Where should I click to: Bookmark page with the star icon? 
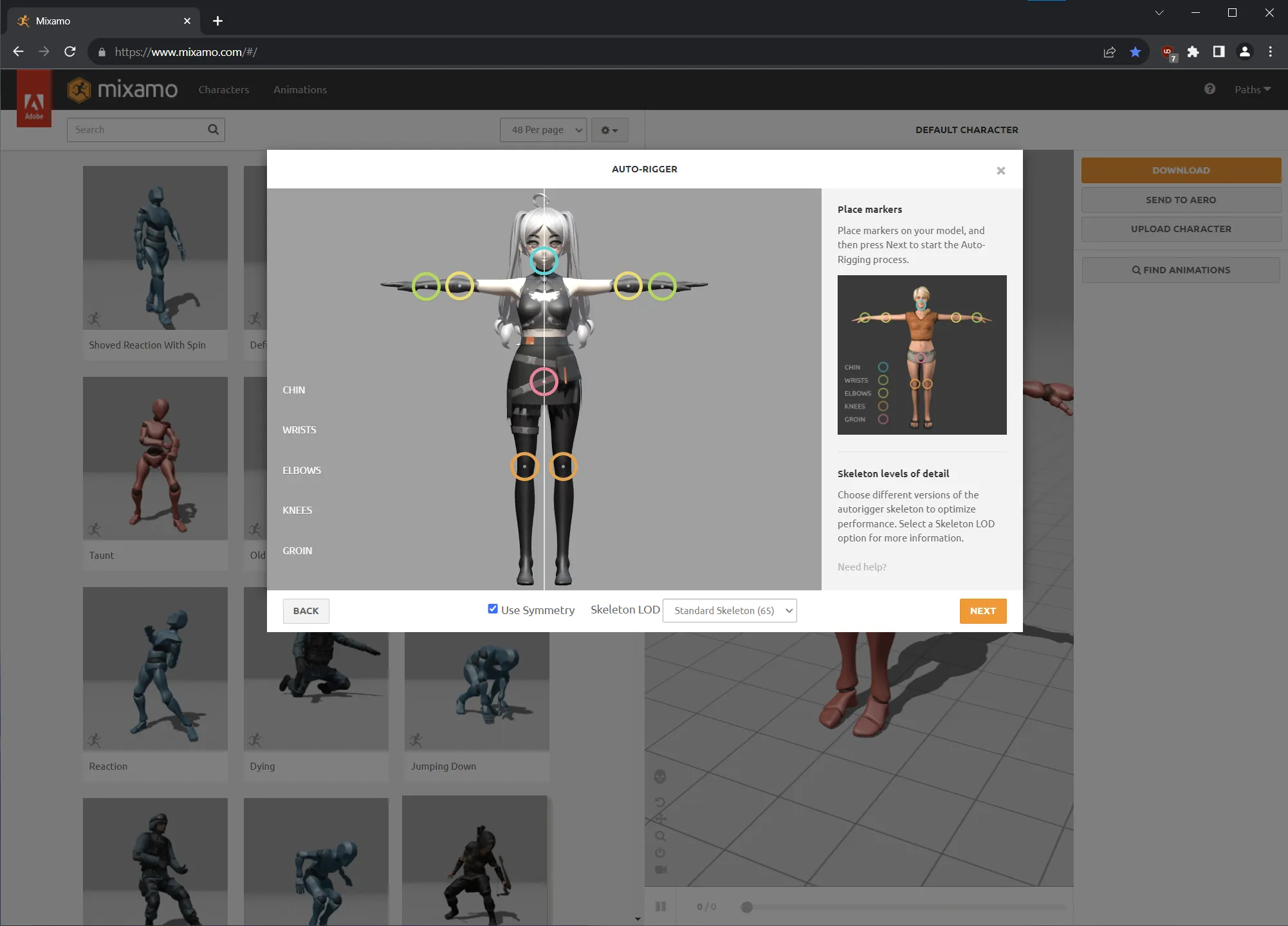tap(1136, 51)
